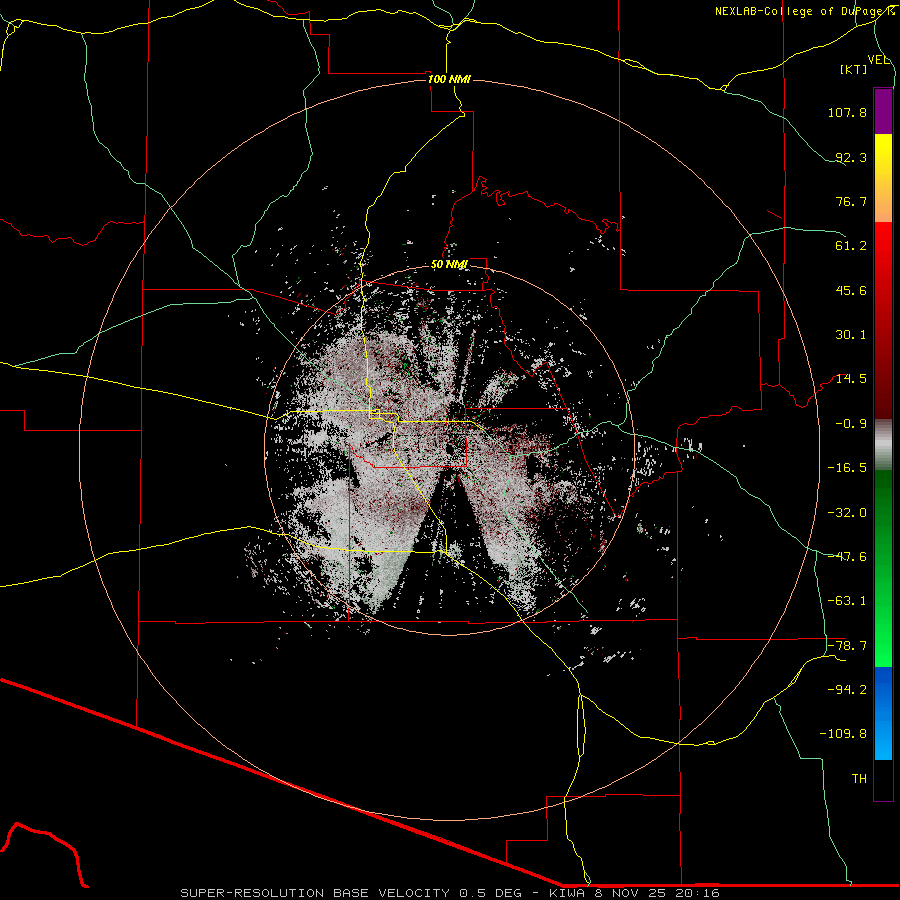Click SUPER-RESOLUTION BASE VELOCITY in the caption
This screenshot has height=900, width=900.
point(317,893)
